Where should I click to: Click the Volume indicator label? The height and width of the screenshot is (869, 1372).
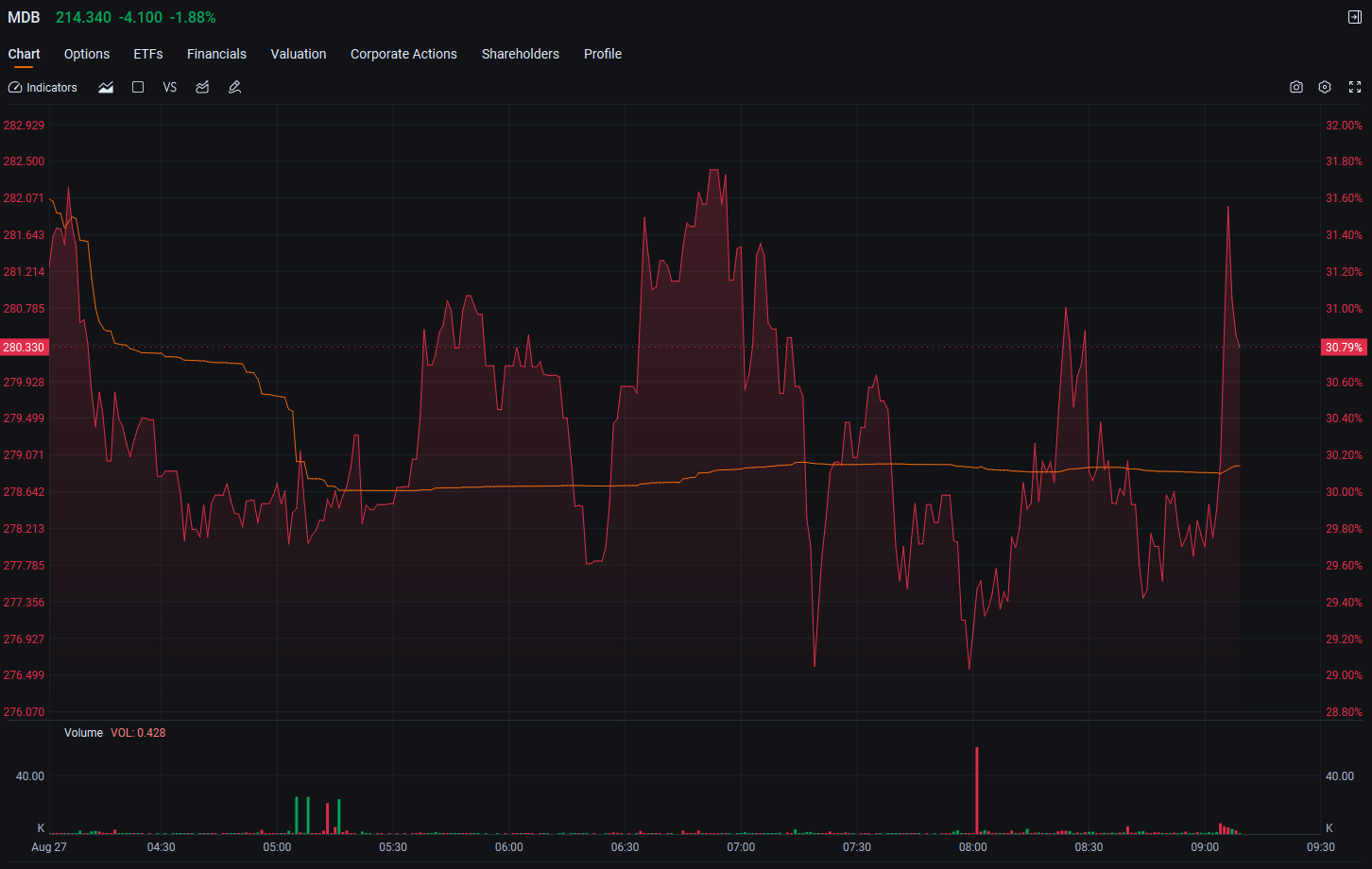pyautogui.click(x=83, y=733)
